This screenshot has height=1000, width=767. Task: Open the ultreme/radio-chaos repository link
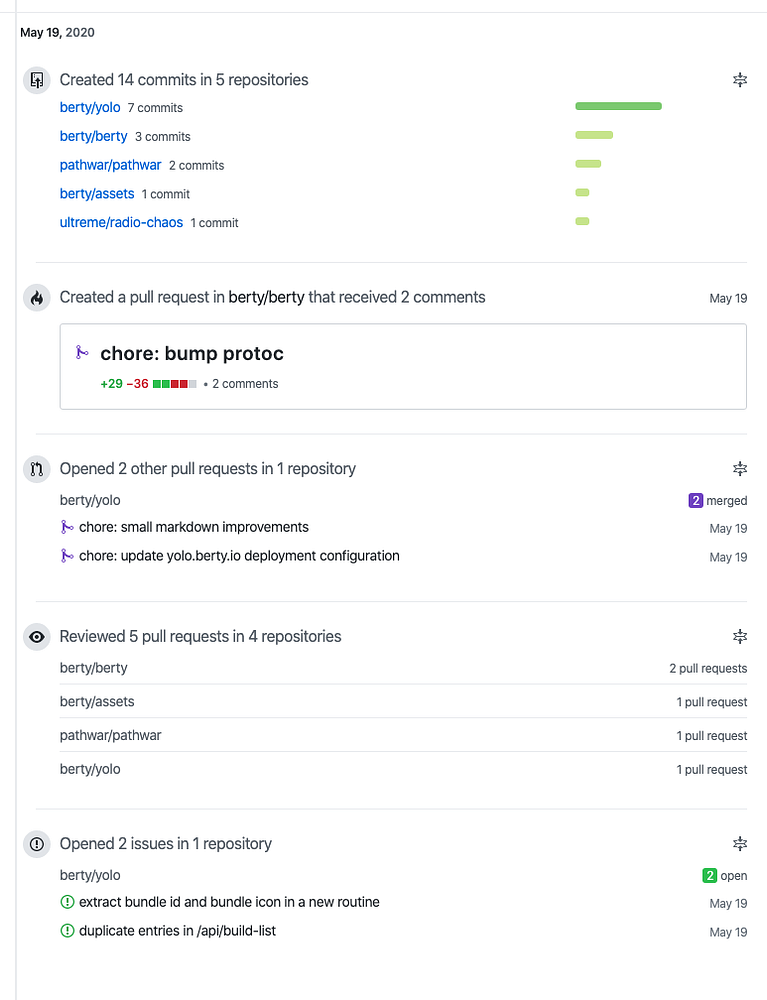click(121, 222)
